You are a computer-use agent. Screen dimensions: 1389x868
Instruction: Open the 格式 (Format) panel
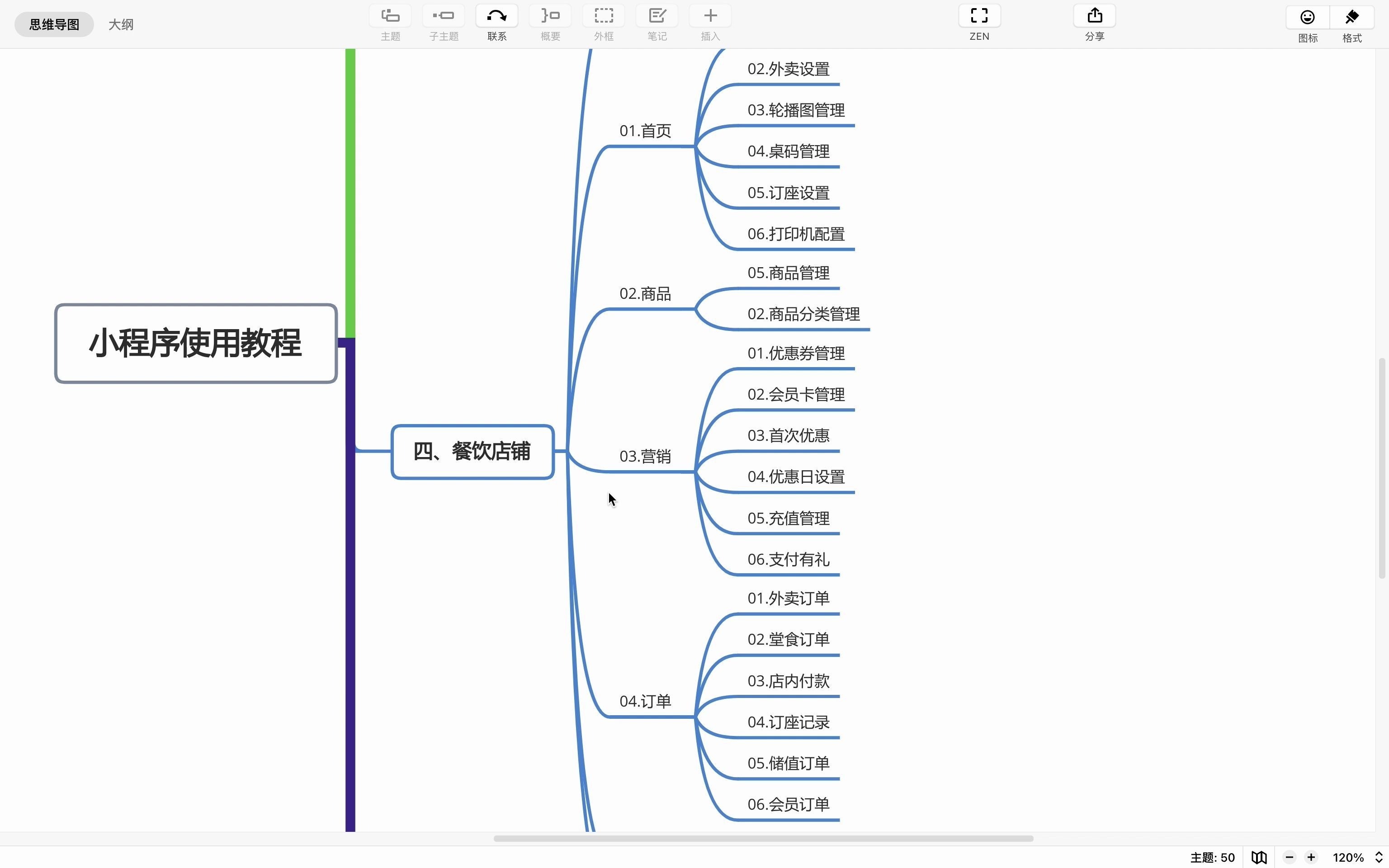point(1351,17)
